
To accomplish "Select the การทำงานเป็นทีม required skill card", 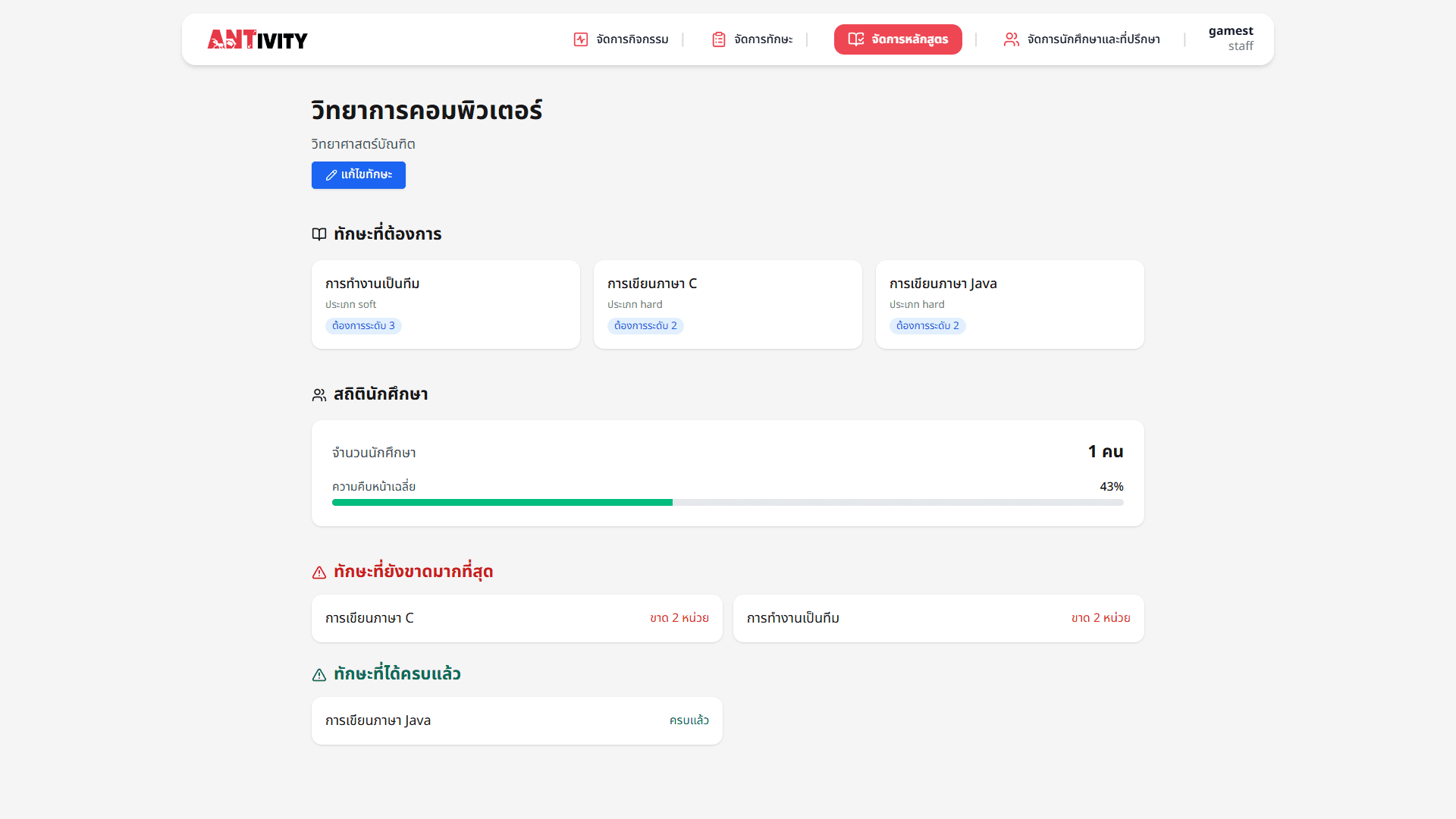I will click(445, 304).
